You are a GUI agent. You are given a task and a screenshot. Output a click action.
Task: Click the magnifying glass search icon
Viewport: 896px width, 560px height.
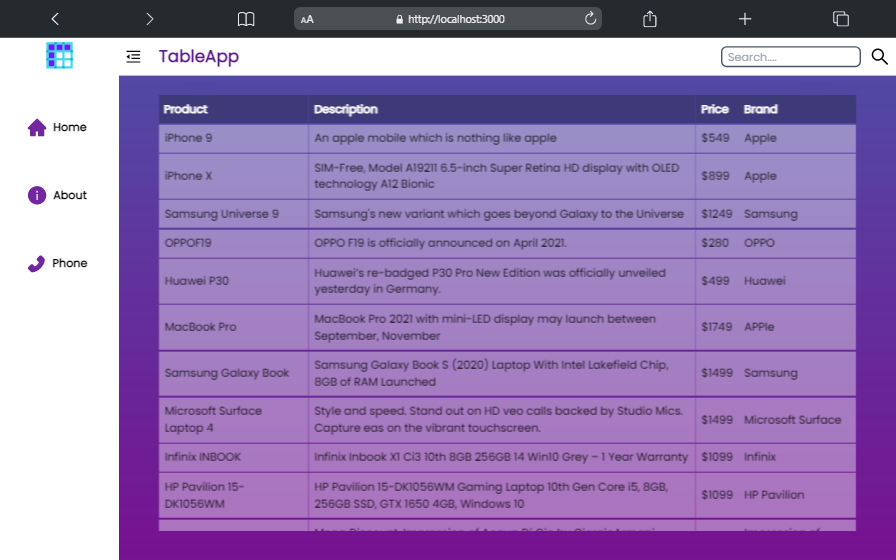coord(879,57)
